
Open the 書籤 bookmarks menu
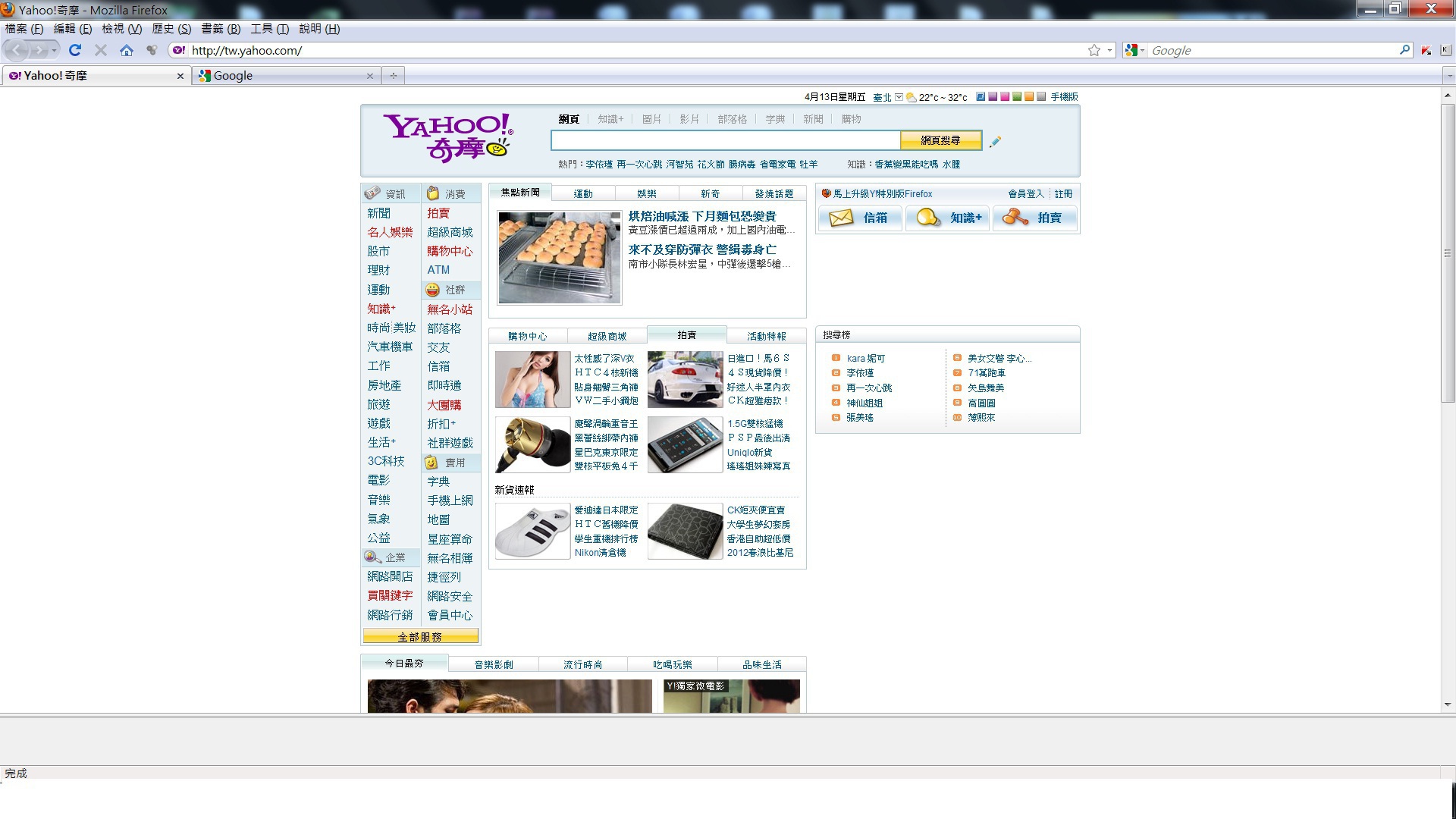pos(220,29)
